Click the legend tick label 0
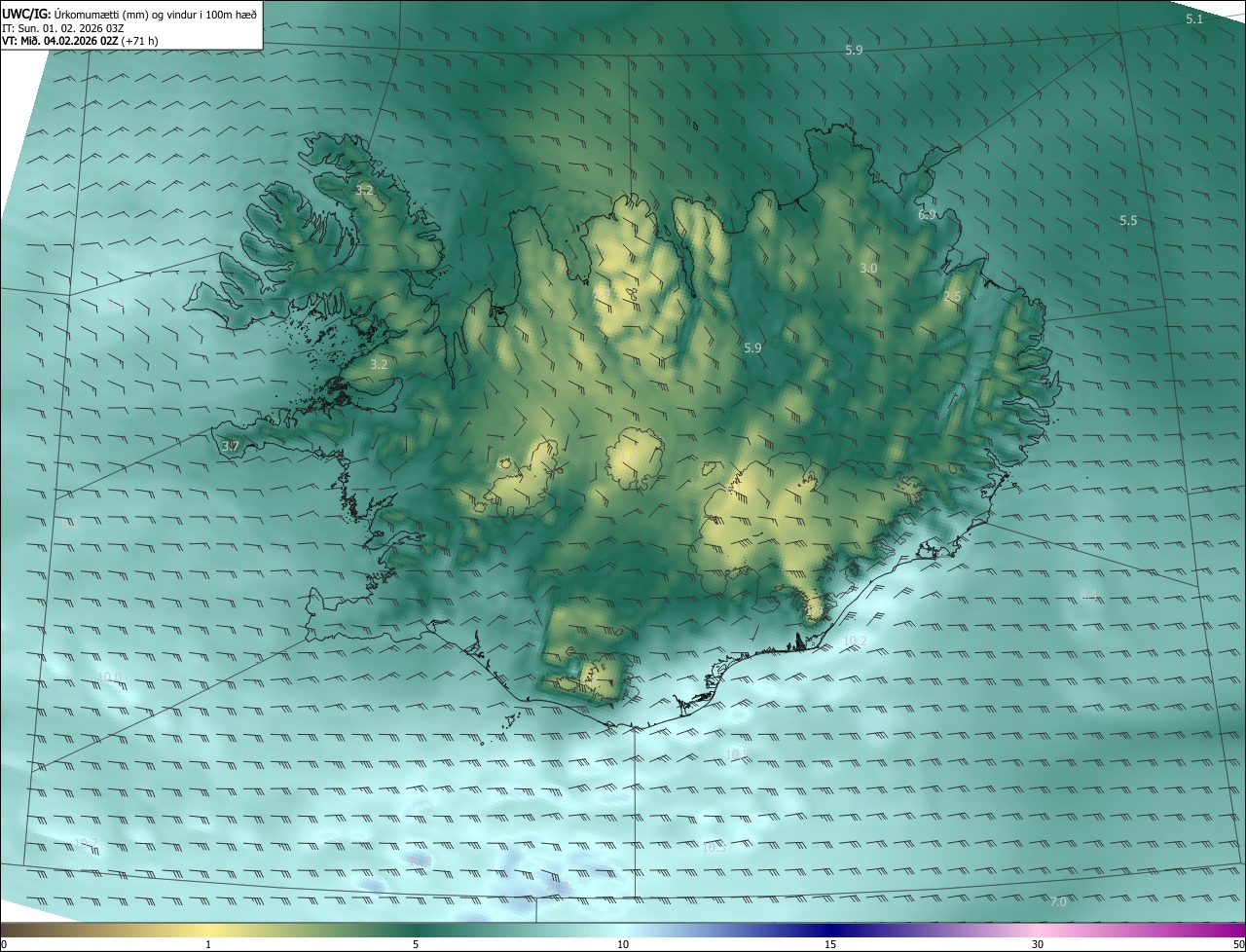The height and width of the screenshot is (952, 1246). tap(3, 944)
